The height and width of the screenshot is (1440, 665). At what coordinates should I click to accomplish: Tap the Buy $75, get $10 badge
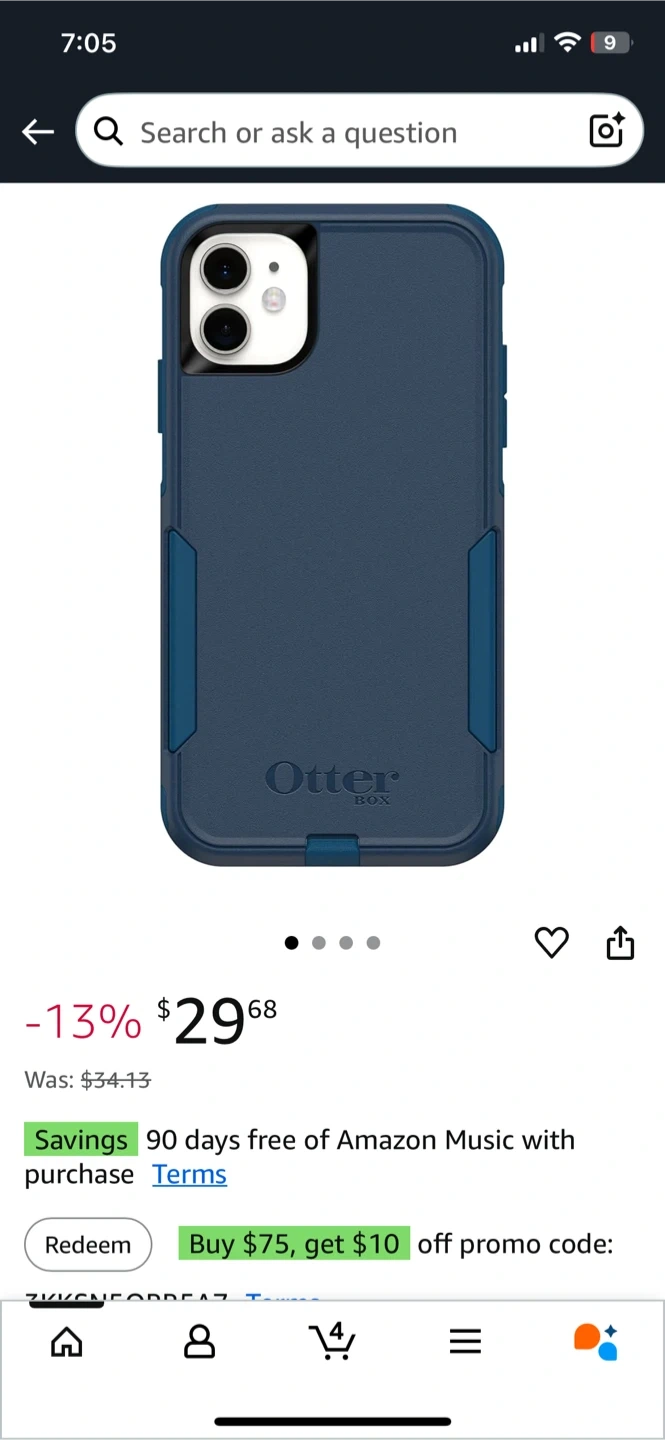point(294,1244)
